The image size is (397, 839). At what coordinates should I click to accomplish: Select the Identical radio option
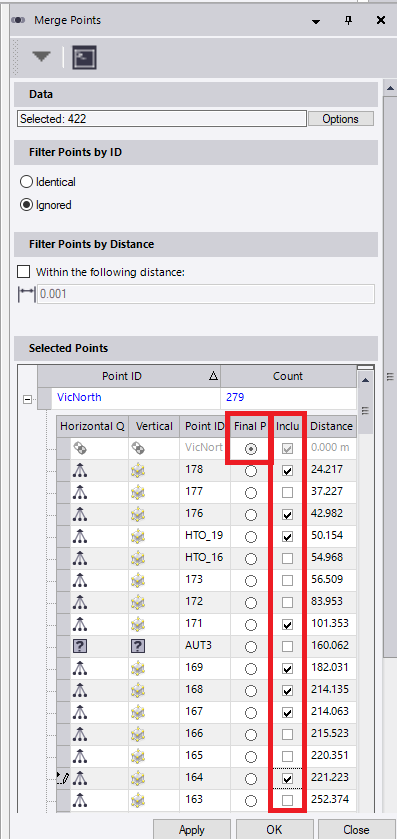click(x=26, y=182)
